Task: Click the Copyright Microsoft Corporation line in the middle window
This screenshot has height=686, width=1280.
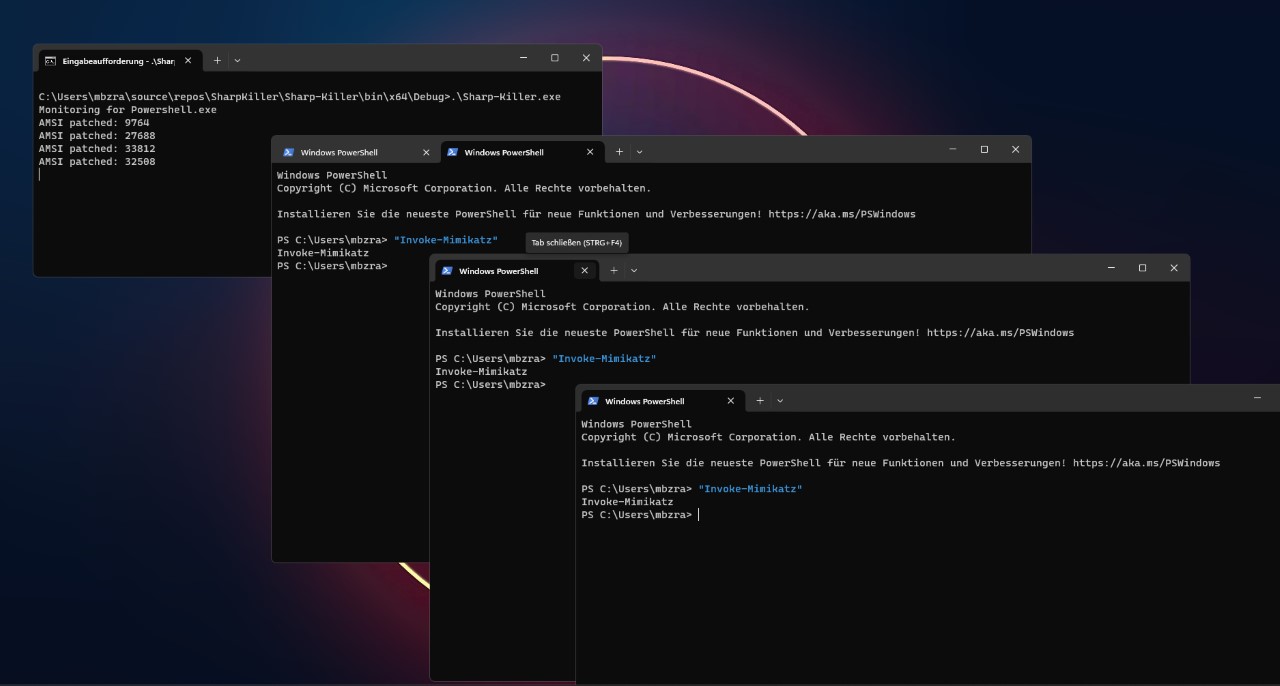Action: [x=622, y=307]
